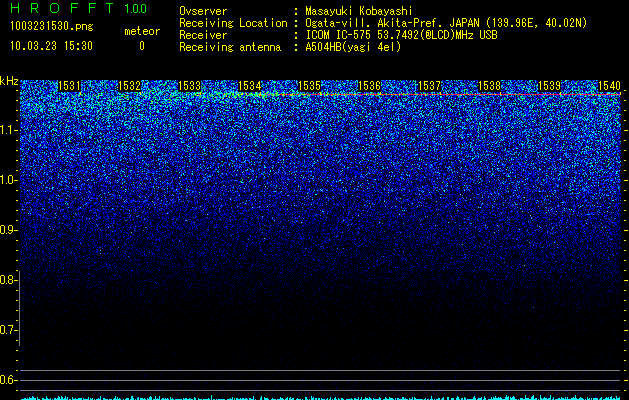Click the cyan signal level trace at bottom
This screenshot has height=400, width=629.
pos(321,398)
